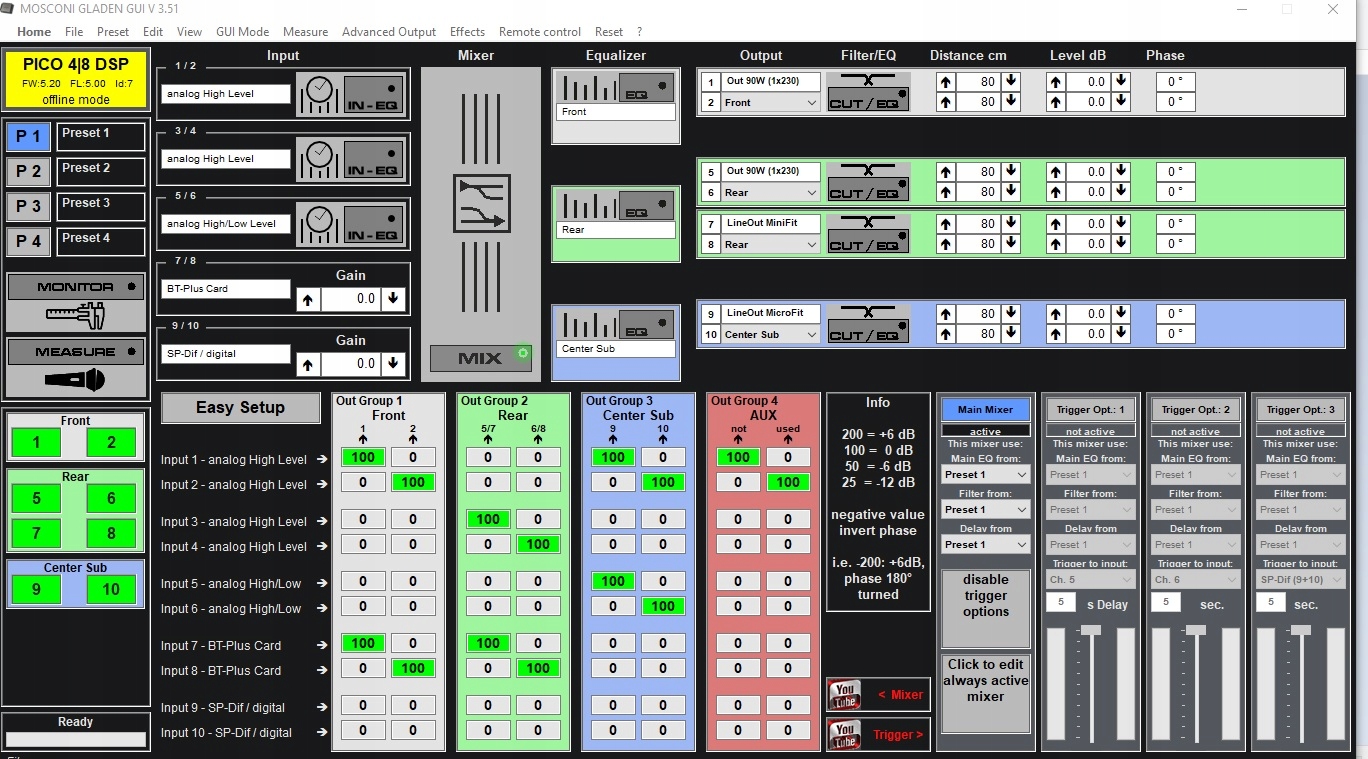
Task: Toggle Front channel 1 green button
Action: coord(36,443)
